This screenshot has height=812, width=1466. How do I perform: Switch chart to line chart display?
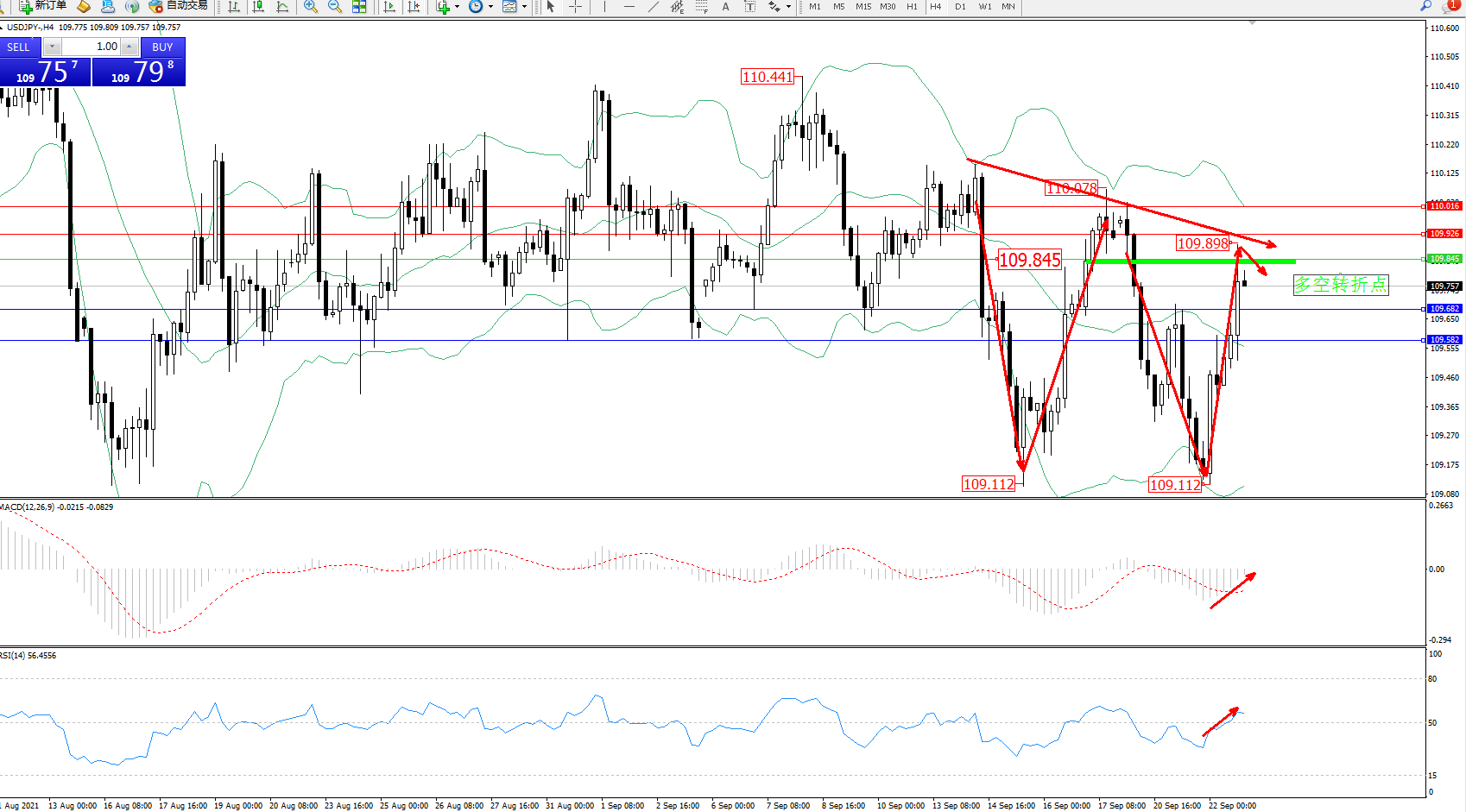[282, 6]
